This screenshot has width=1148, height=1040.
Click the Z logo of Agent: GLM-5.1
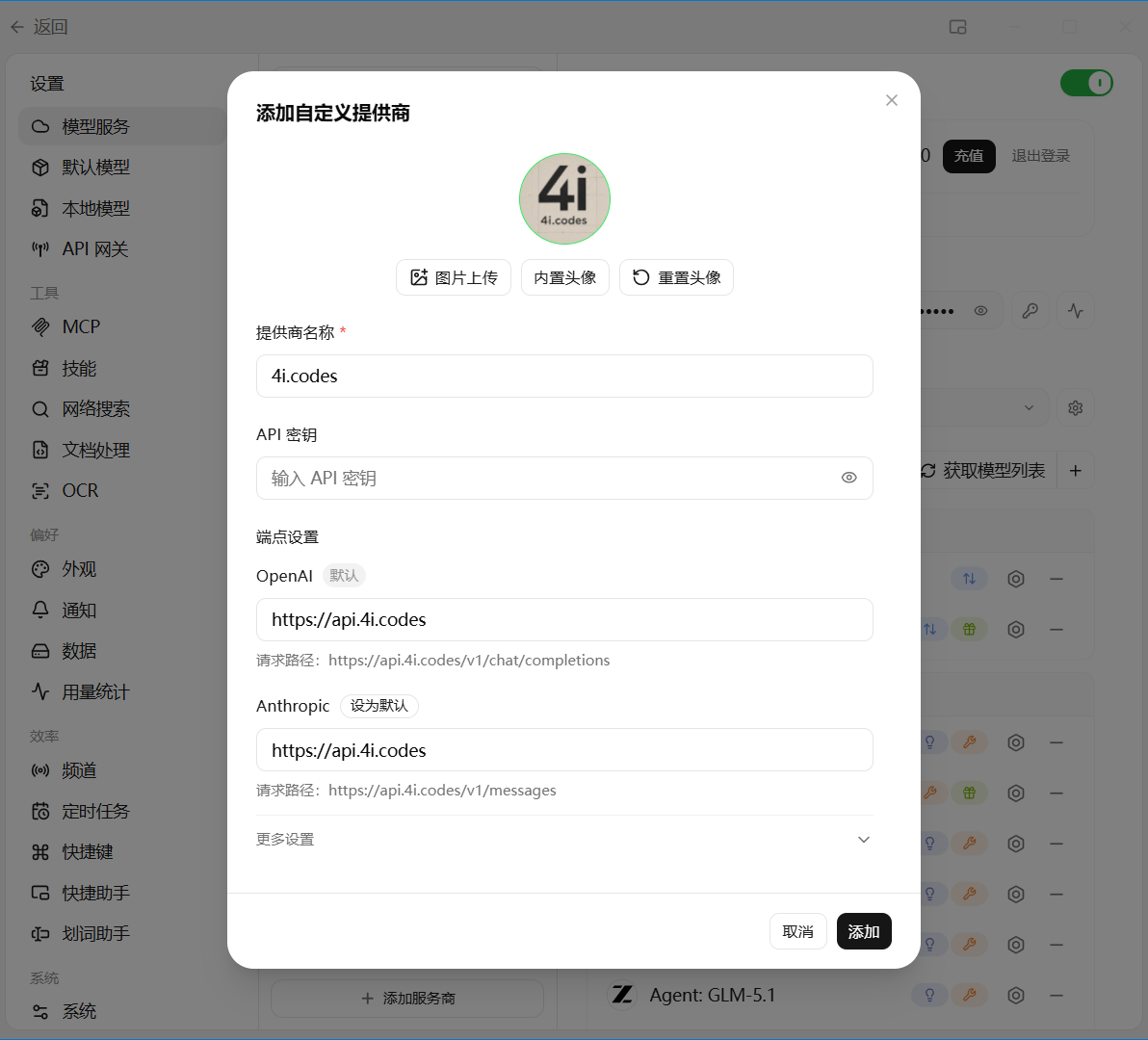(x=622, y=995)
